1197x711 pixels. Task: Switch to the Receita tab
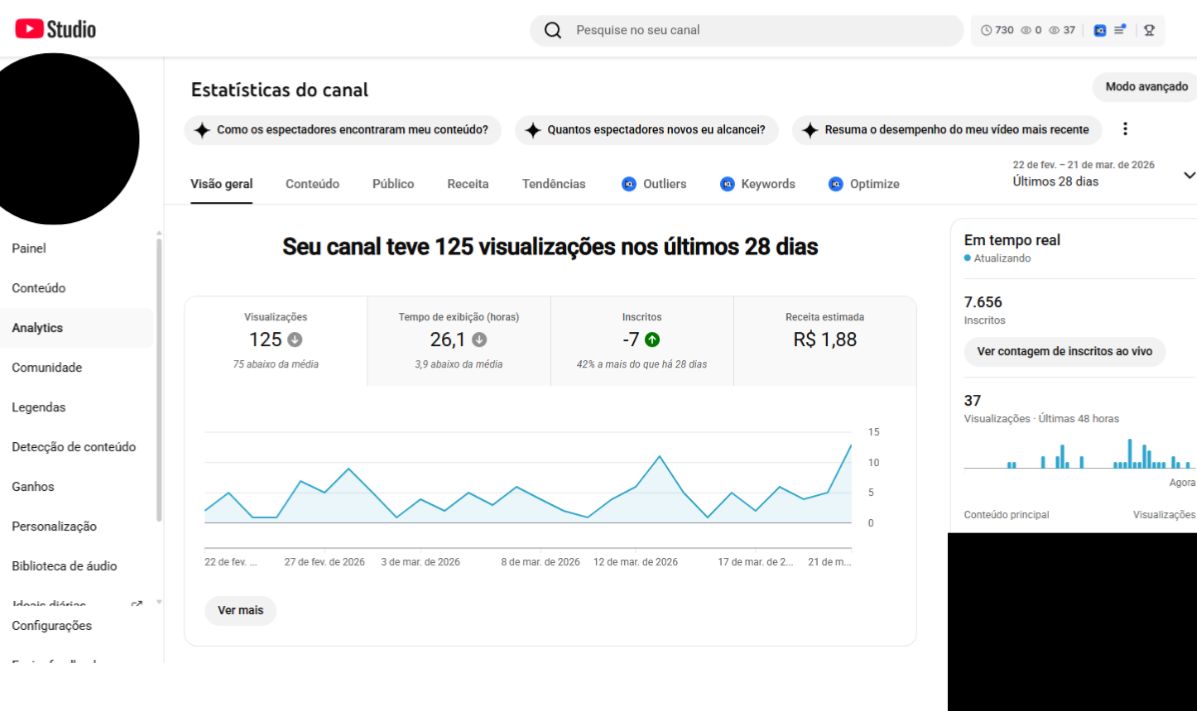[x=468, y=184]
